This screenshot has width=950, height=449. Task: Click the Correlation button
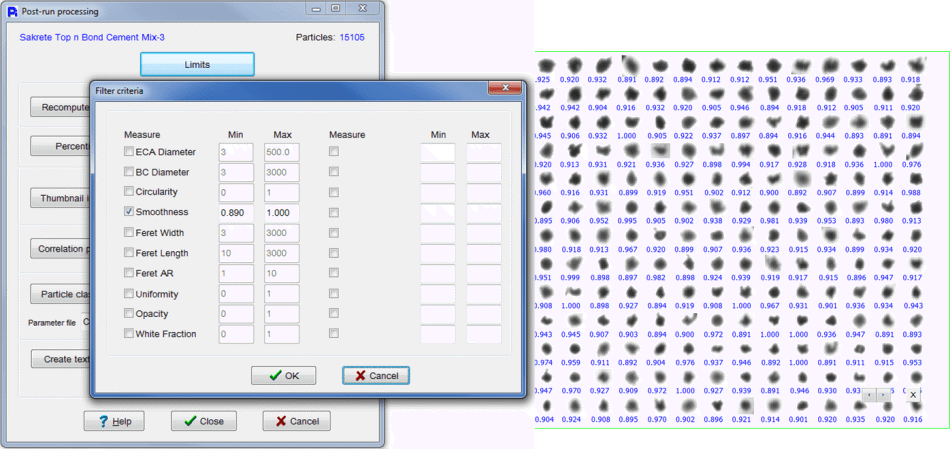[x=61, y=248]
